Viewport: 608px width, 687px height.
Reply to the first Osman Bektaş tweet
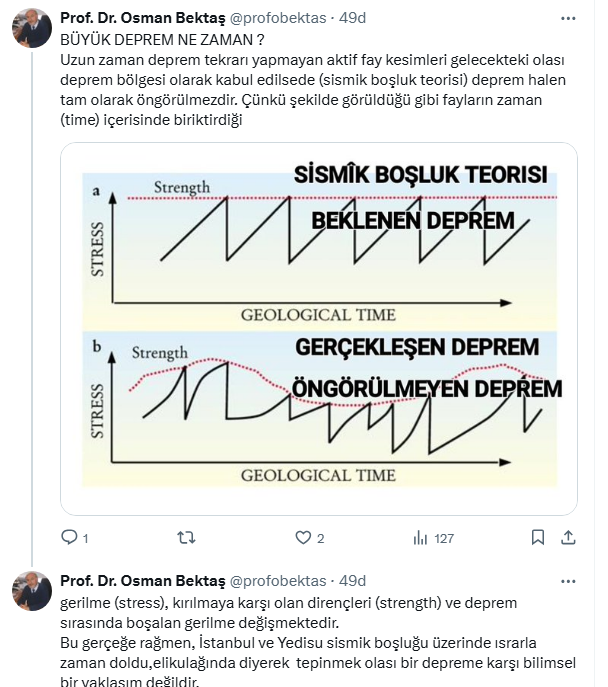point(69,538)
